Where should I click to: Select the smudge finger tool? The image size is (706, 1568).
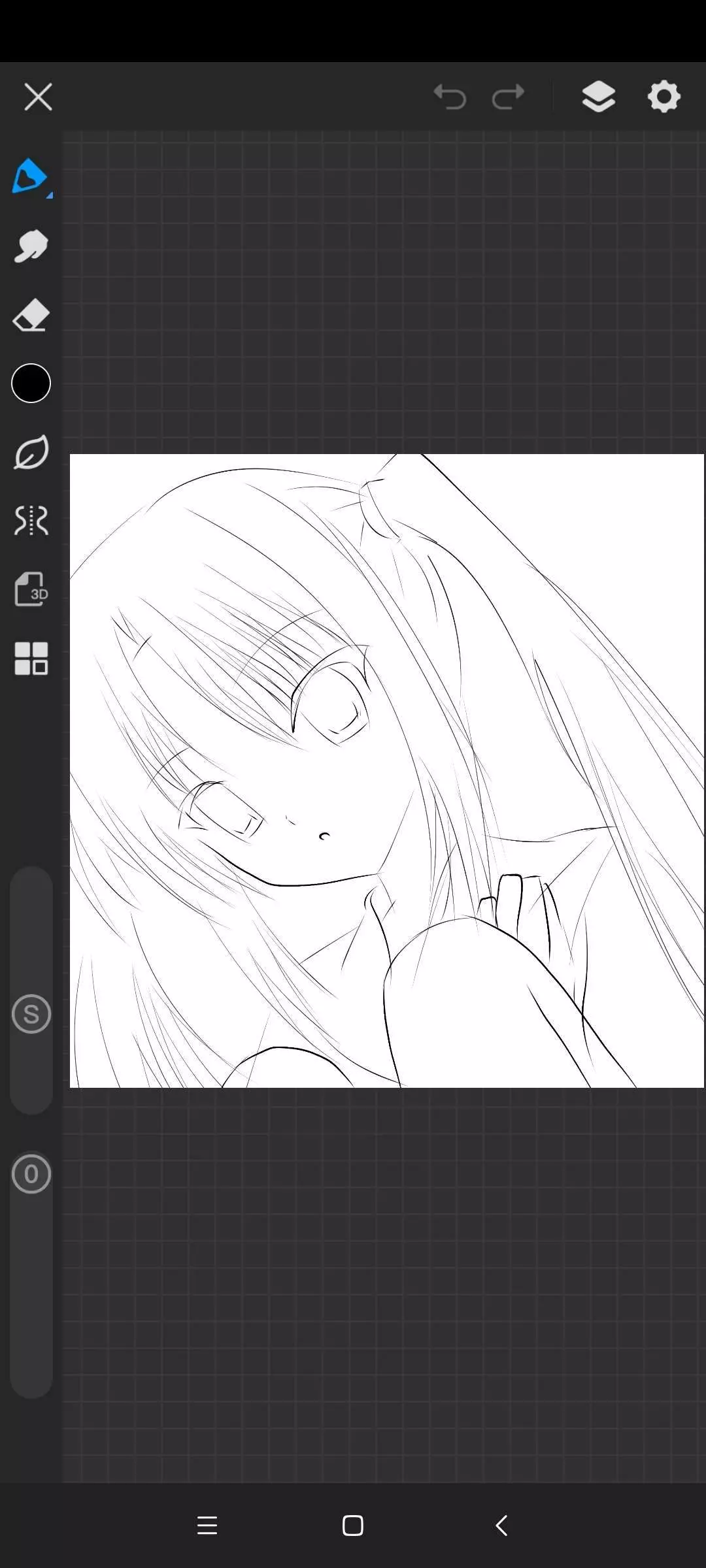click(x=31, y=246)
